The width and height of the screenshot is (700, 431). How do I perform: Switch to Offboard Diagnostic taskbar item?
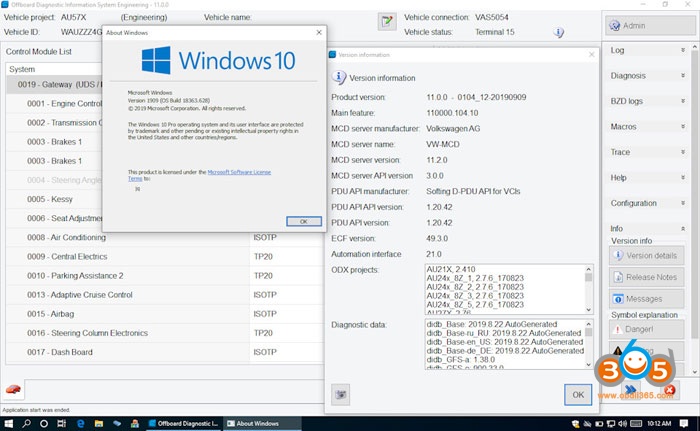(187, 423)
